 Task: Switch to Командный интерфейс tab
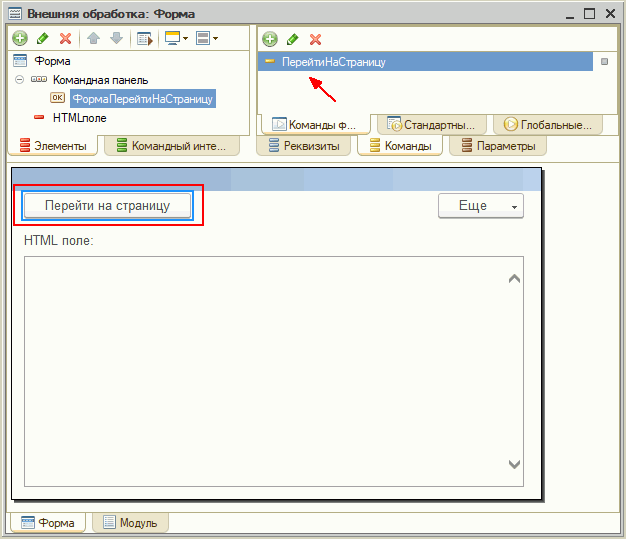click(172, 146)
